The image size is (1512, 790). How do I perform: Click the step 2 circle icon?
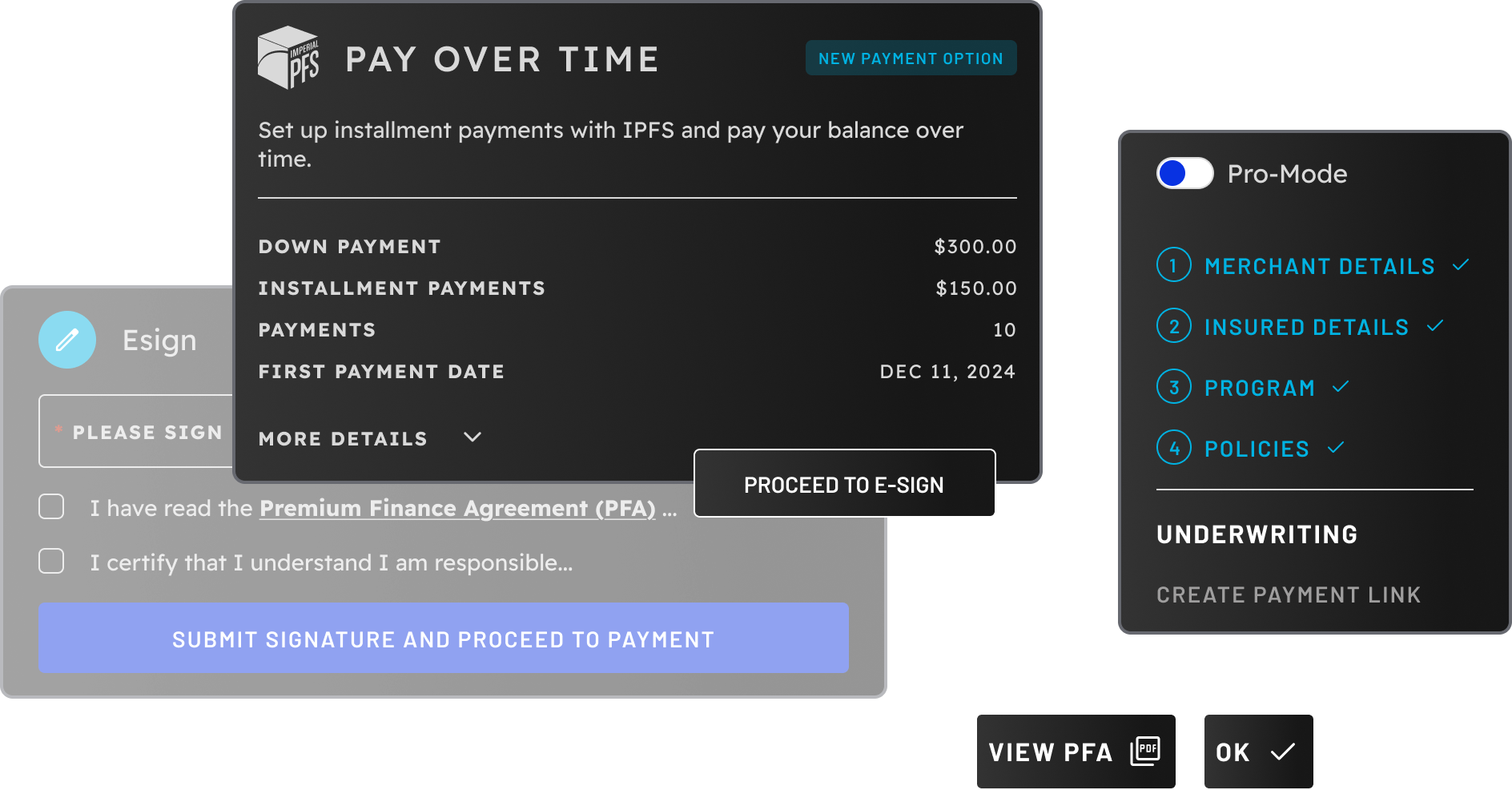tap(1173, 326)
